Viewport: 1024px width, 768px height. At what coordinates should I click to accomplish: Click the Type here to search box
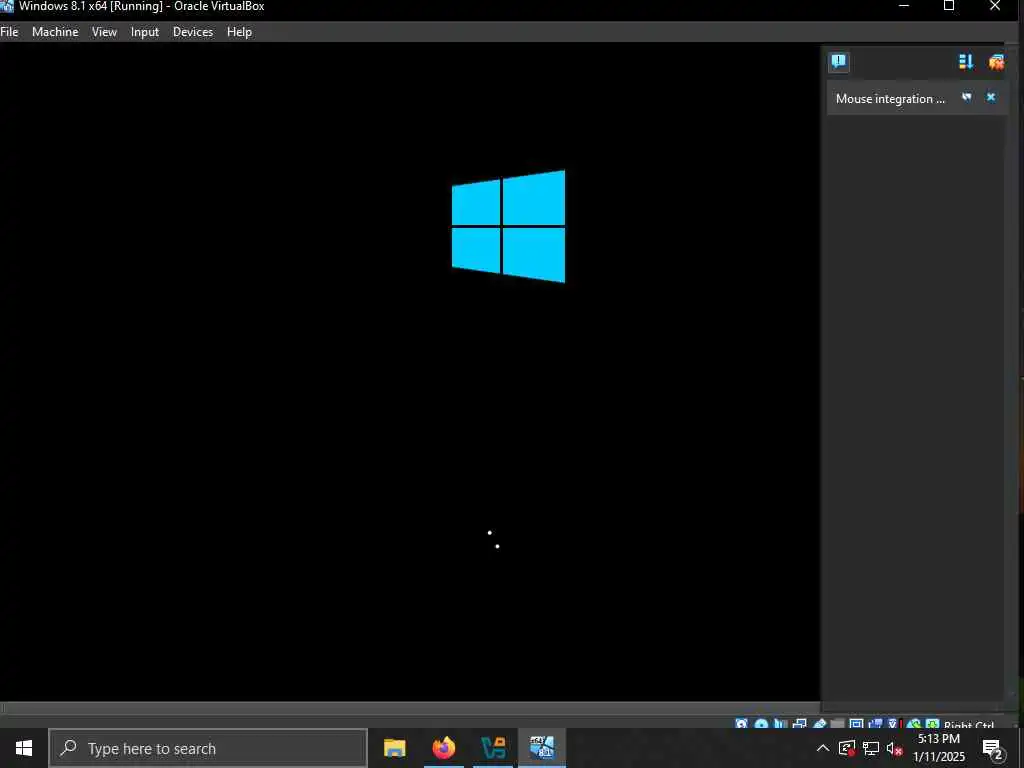coord(208,748)
